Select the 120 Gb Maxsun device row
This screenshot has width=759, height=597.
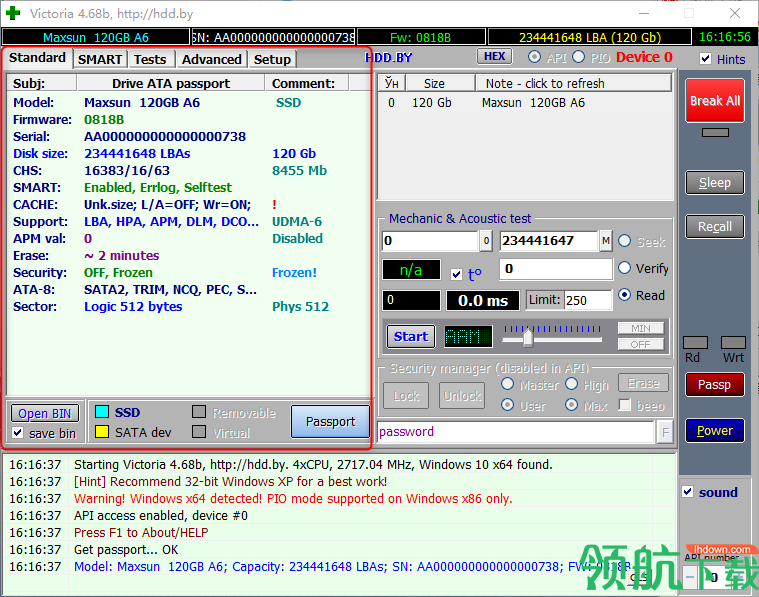[525, 103]
